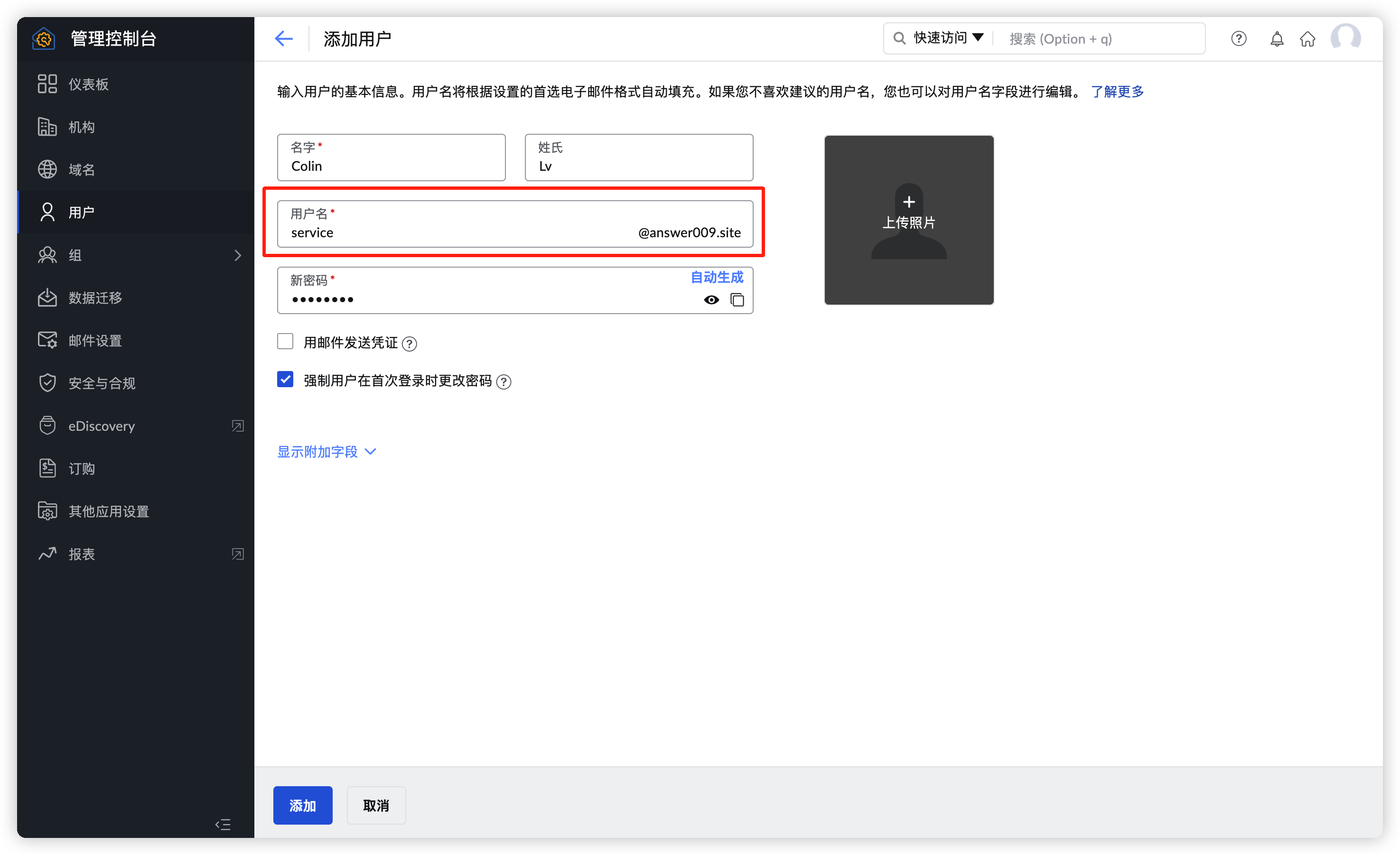Click the 上传照片 photo placeholder

908,220
